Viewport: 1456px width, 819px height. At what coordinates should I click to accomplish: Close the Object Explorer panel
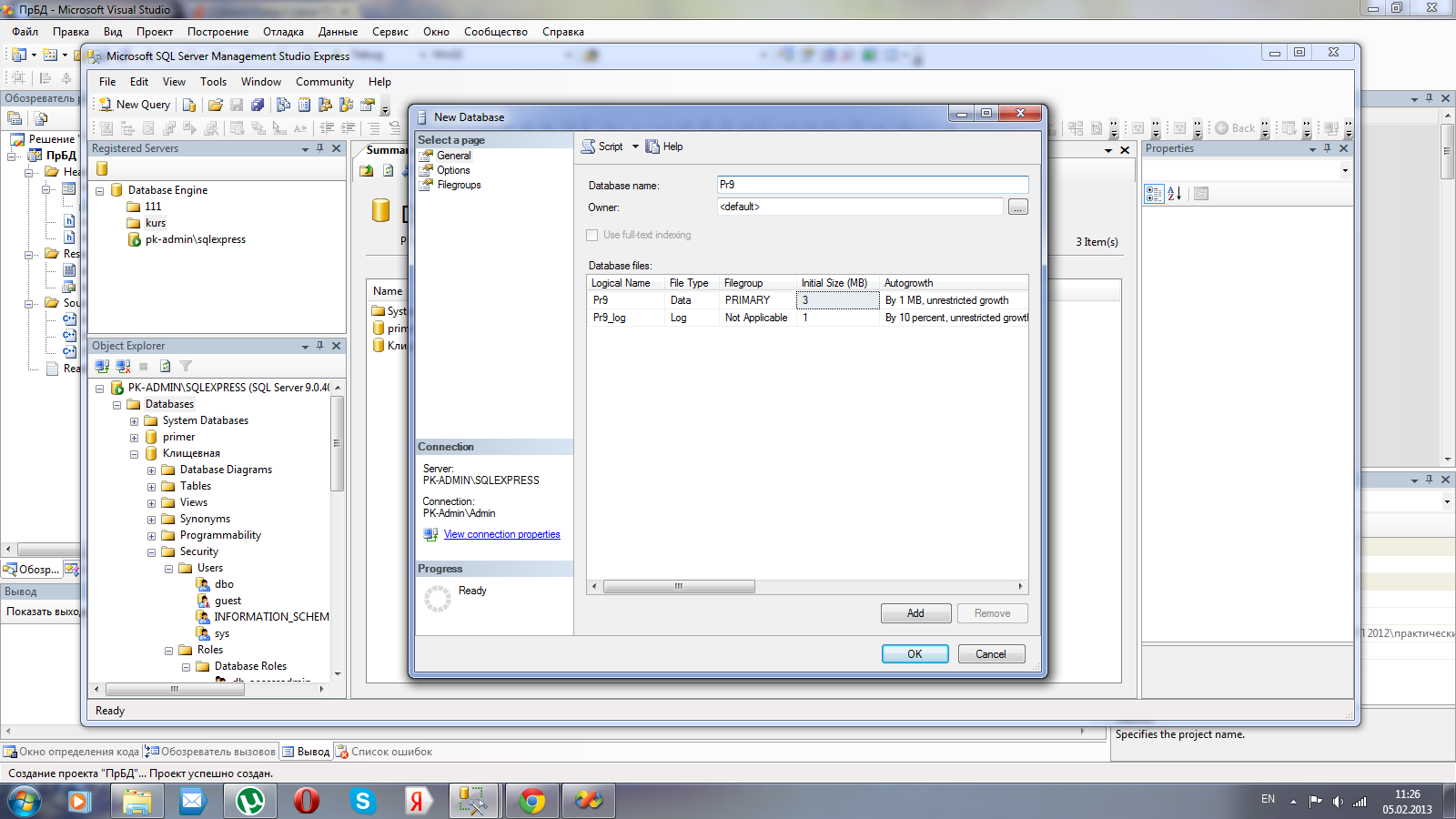(x=337, y=346)
